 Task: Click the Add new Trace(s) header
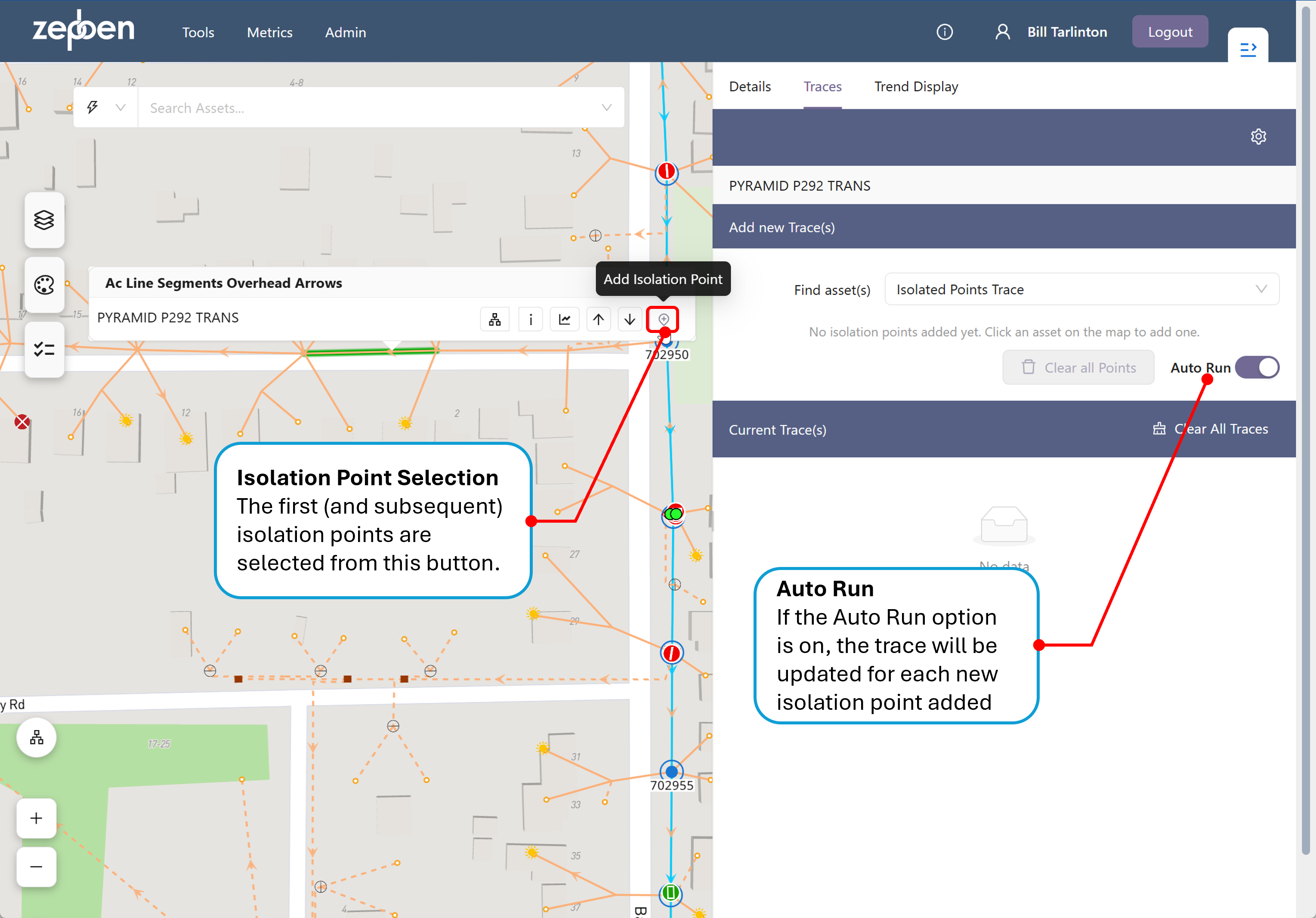click(x=1004, y=227)
